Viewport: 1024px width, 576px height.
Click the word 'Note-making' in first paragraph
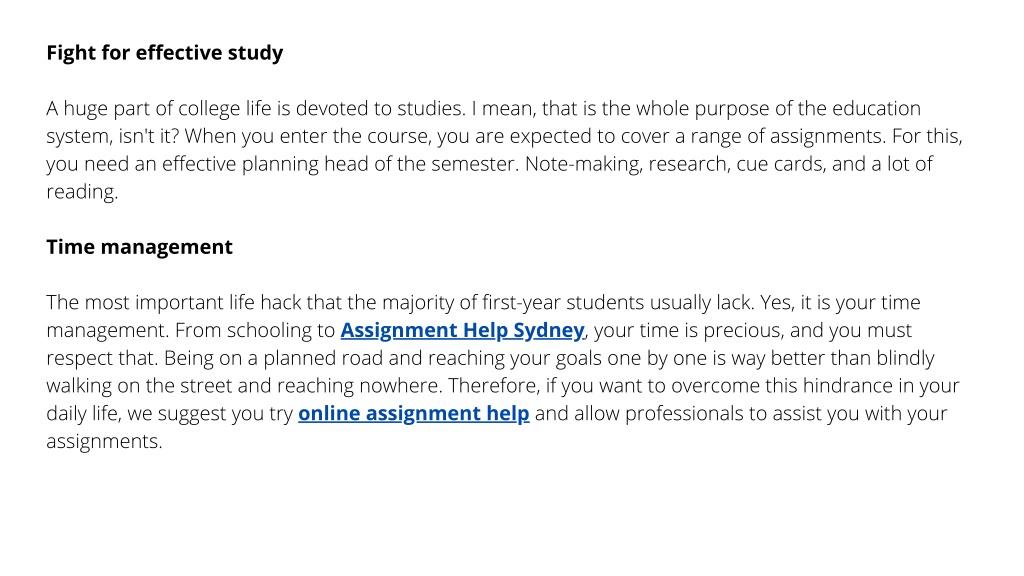pyautogui.click(x=584, y=164)
